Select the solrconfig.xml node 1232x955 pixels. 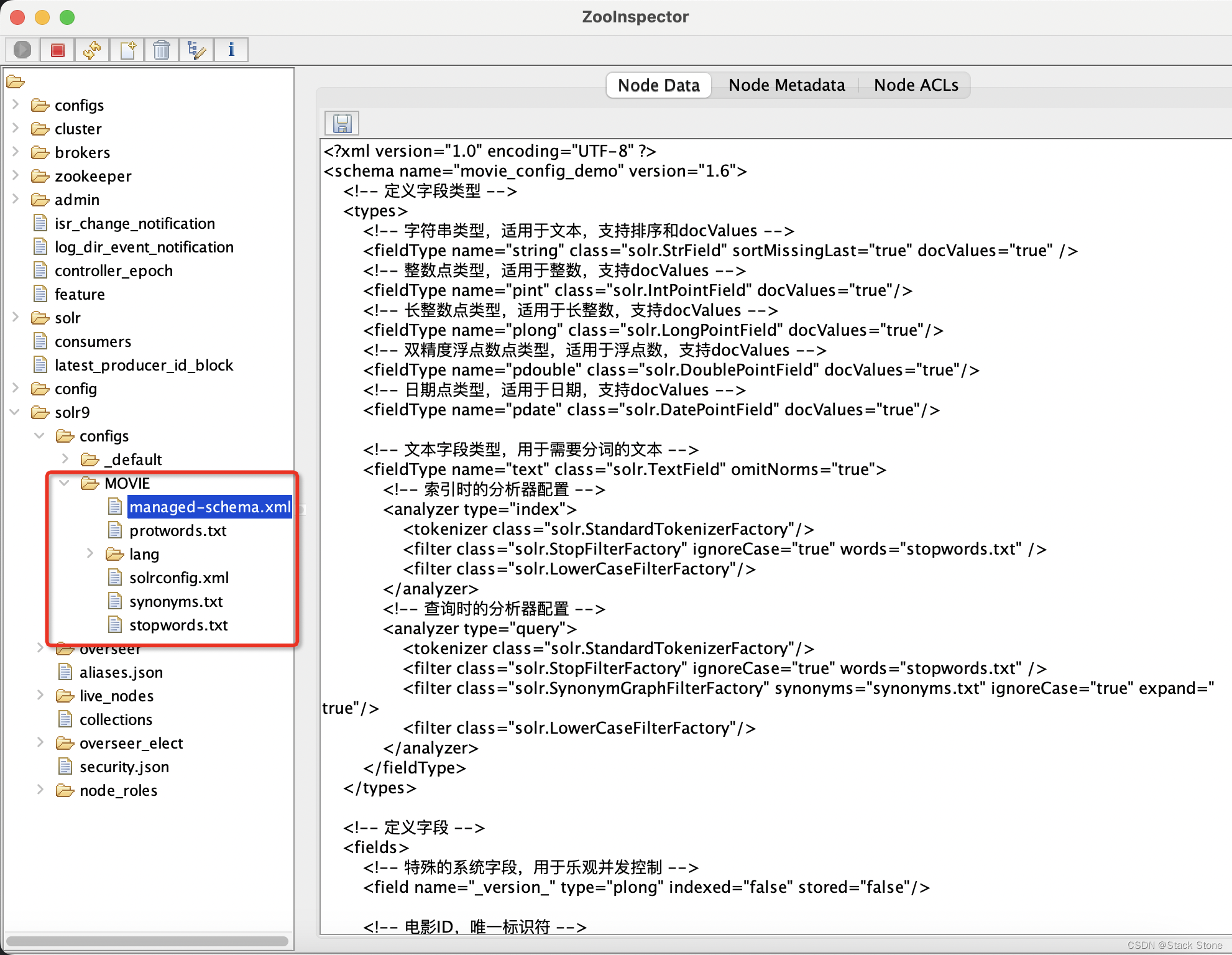pyautogui.click(x=179, y=578)
